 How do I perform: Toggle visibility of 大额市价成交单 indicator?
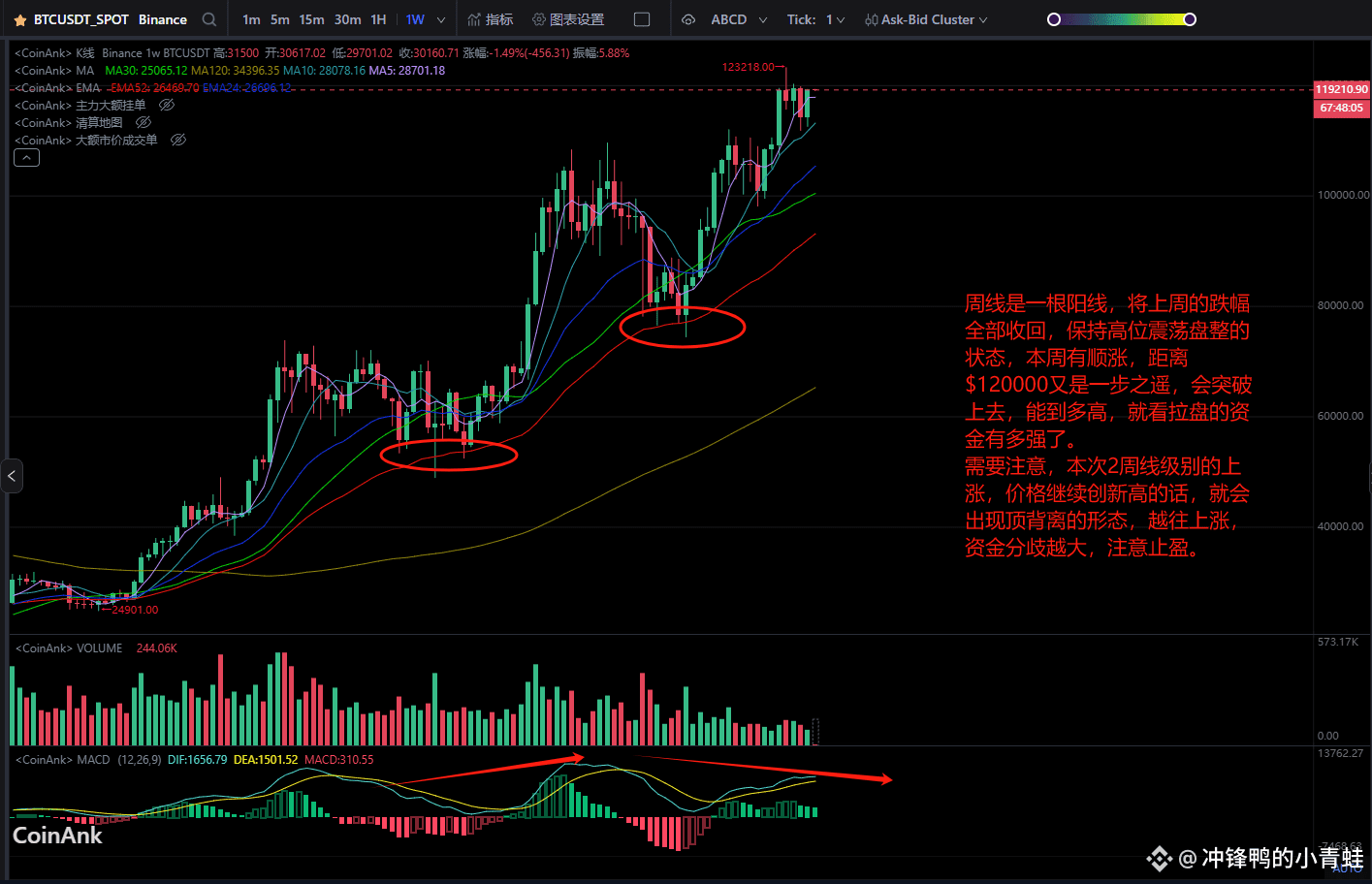[178, 140]
